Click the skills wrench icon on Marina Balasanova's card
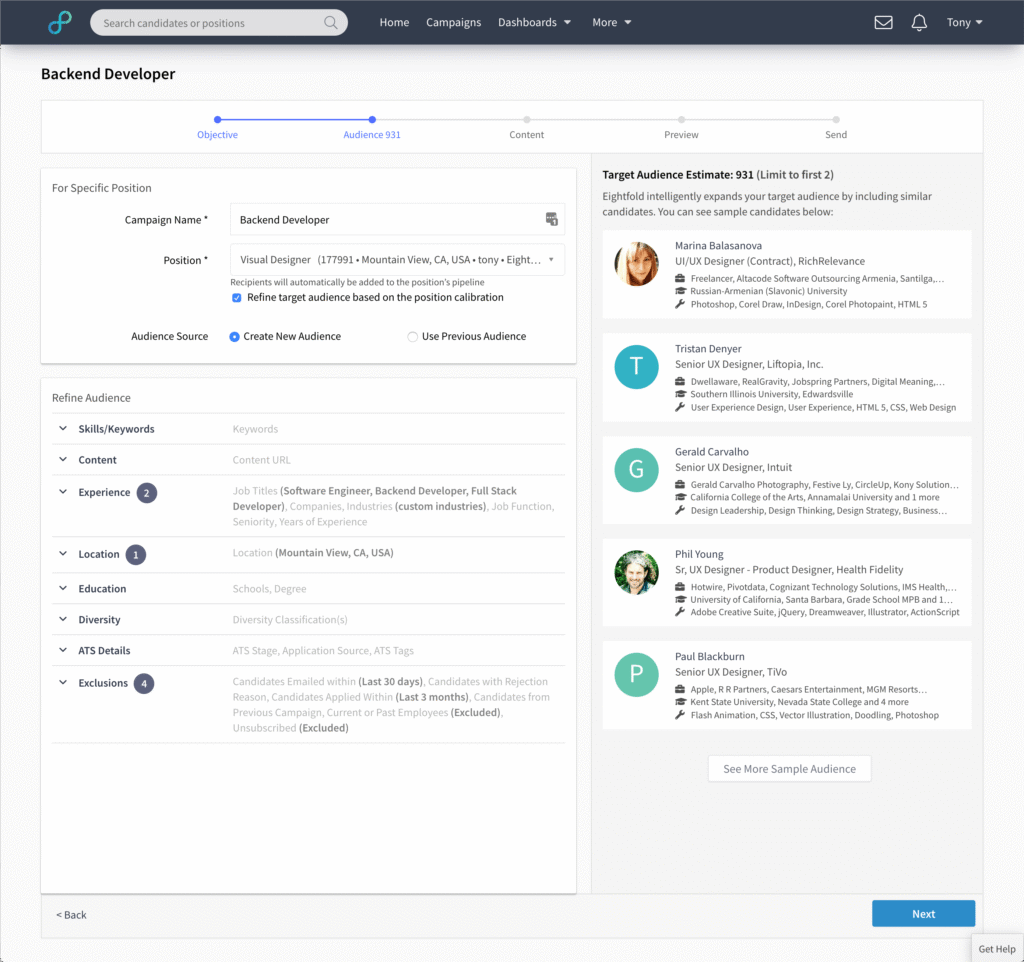 point(682,304)
